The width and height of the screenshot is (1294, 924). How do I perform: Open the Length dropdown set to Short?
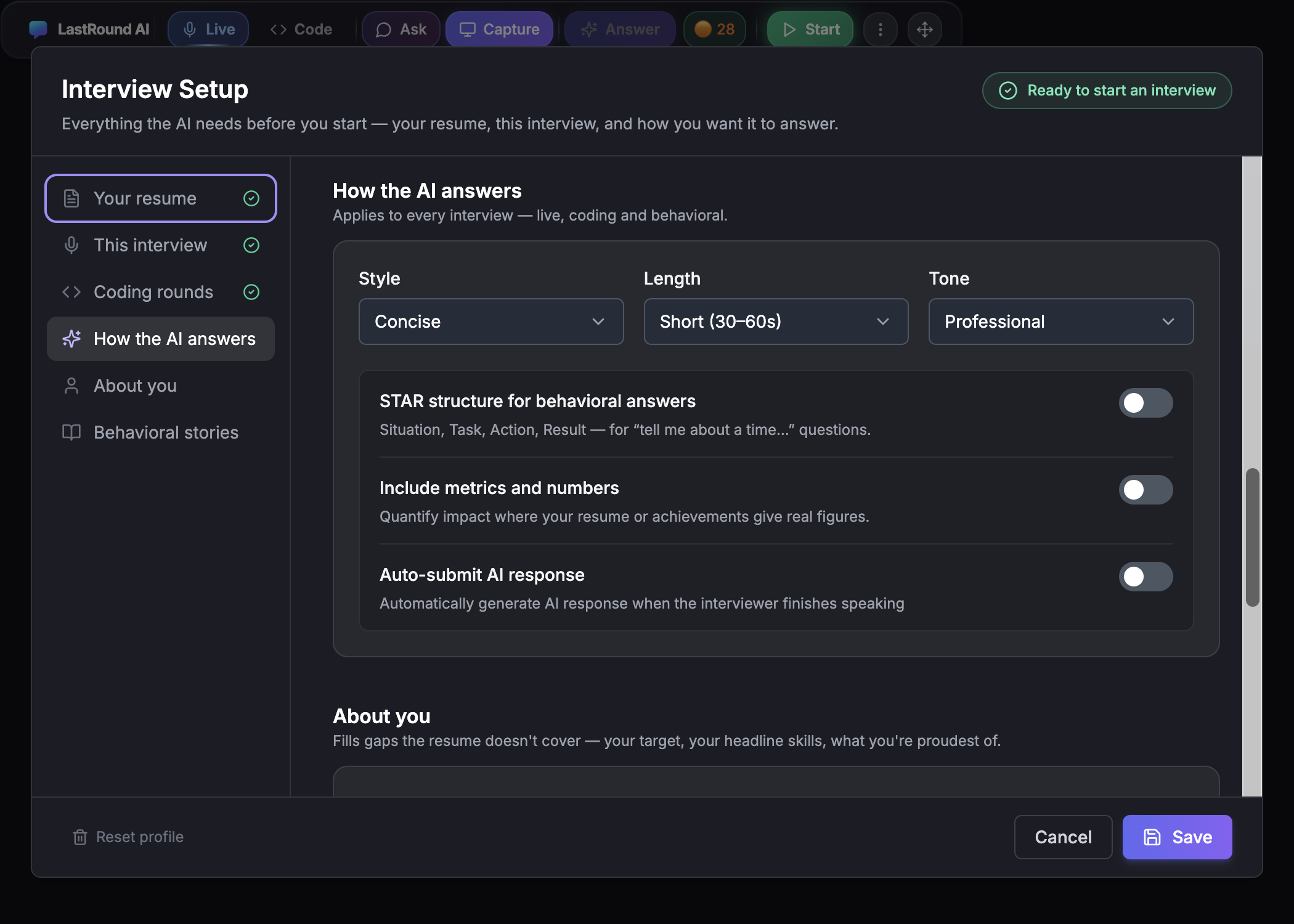coord(776,322)
